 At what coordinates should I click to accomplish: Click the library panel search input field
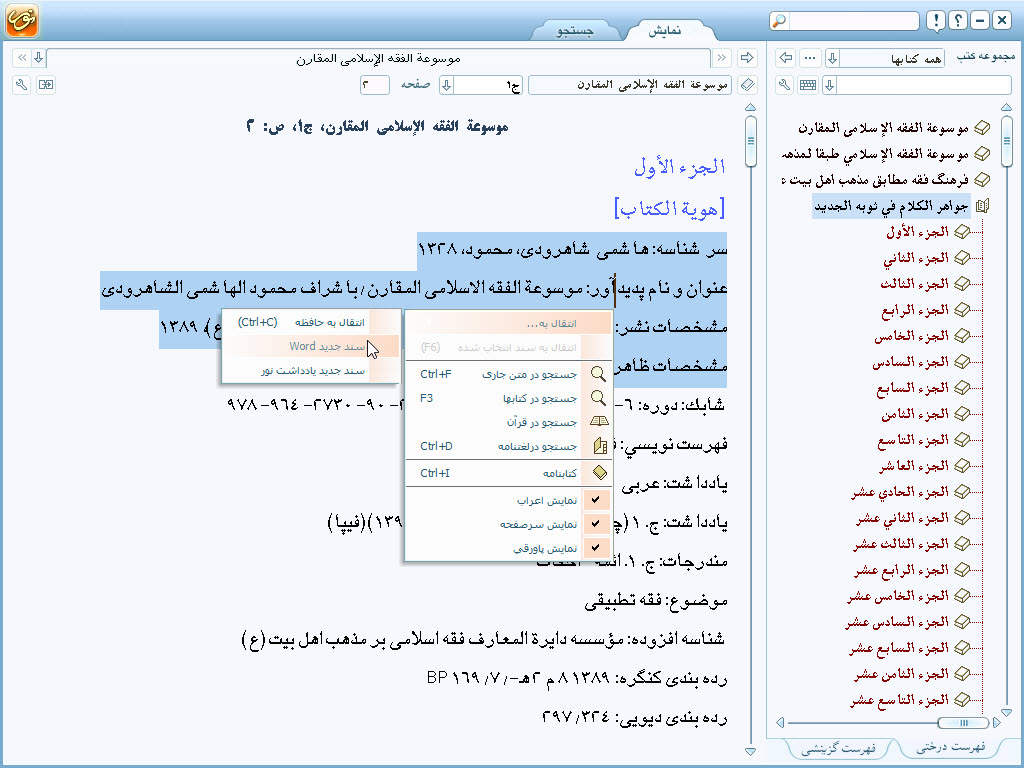pyautogui.click(x=924, y=85)
